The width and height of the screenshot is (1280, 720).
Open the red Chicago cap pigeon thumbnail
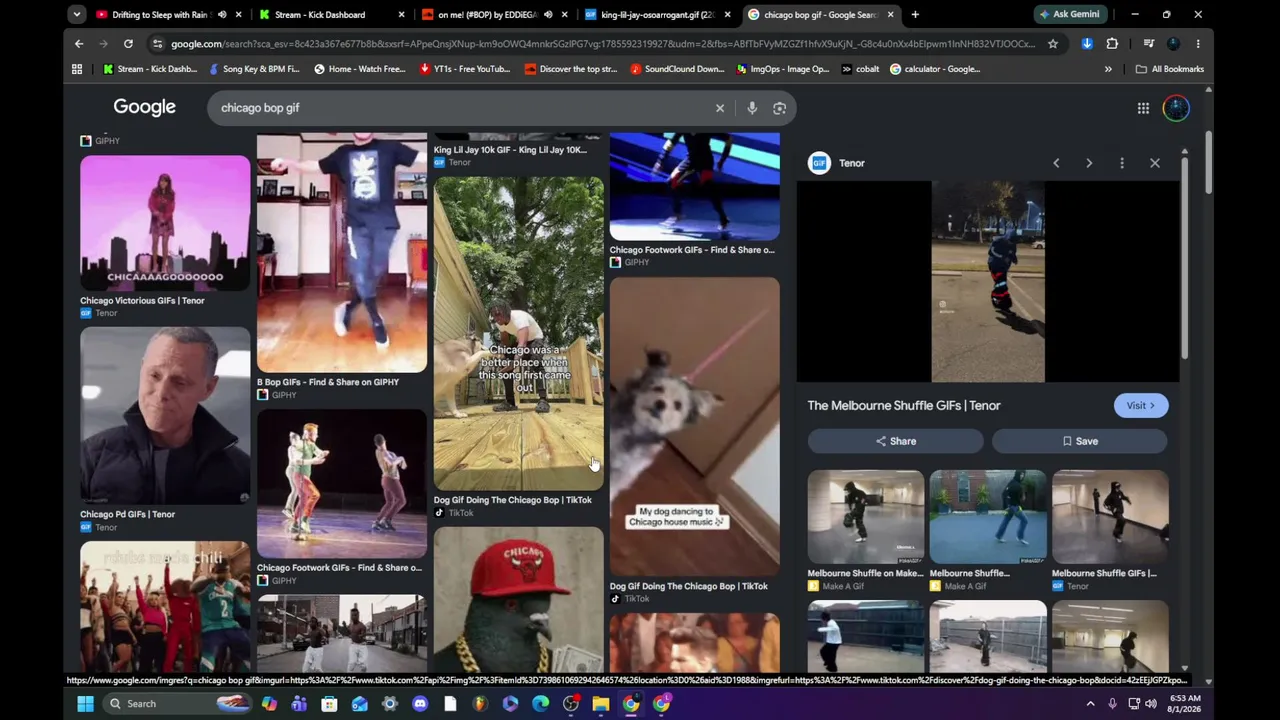click(519, 600)
